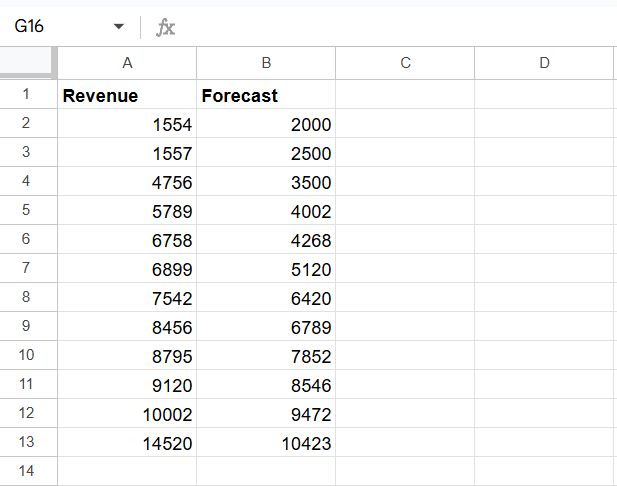Screen dimensions: 617x486
Task: Select row 10 header
Action: [26, 355]
